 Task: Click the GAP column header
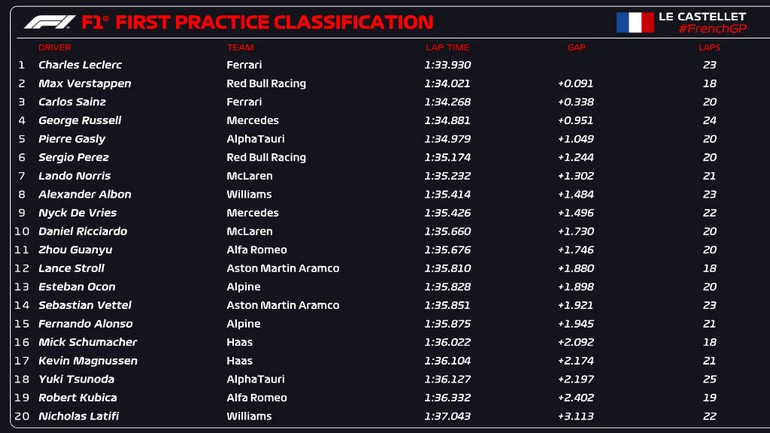coord(576,47)
